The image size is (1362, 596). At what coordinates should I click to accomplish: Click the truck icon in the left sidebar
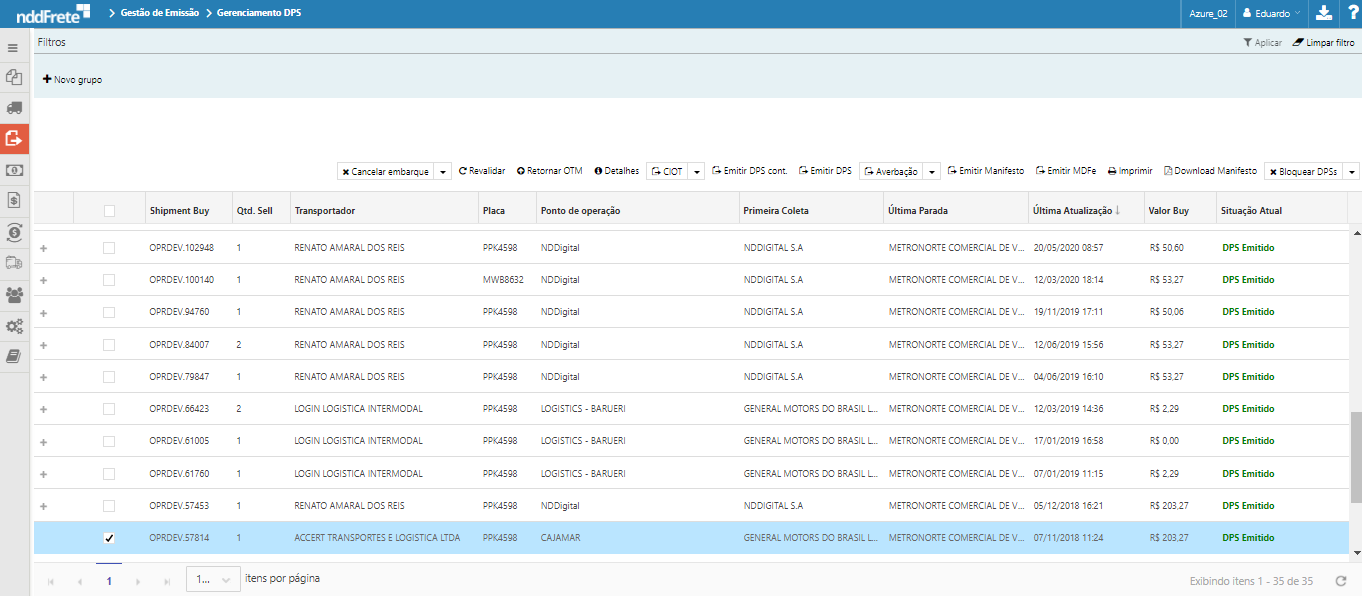[x=14, y=107]
